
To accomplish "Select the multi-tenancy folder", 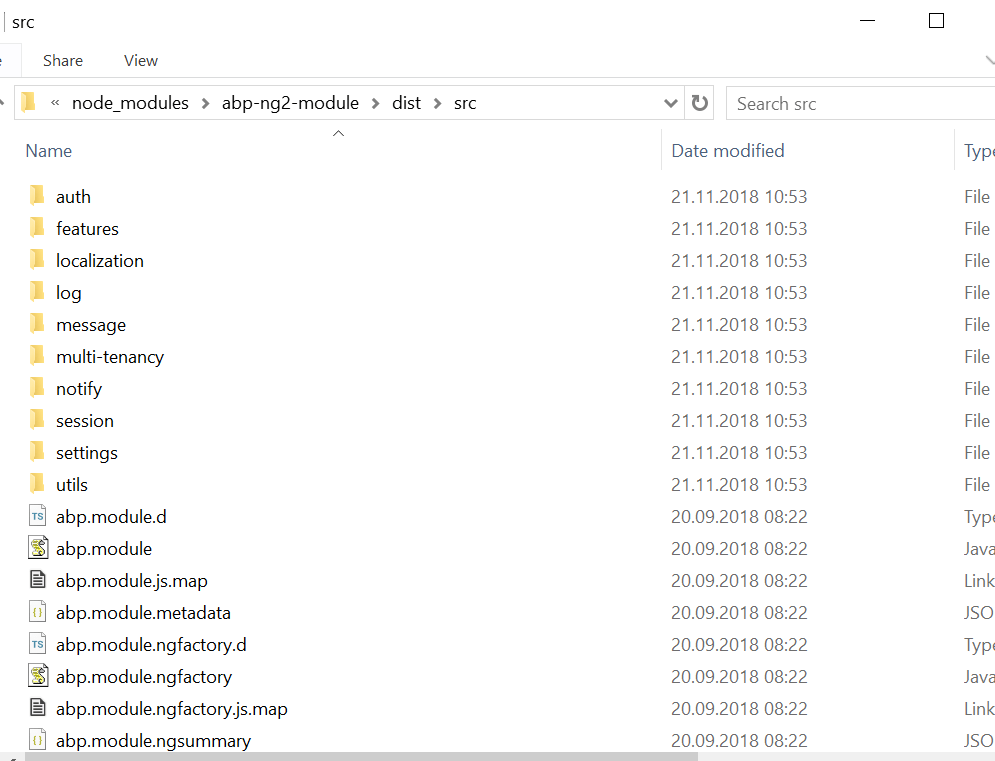I will coord(110,356).
